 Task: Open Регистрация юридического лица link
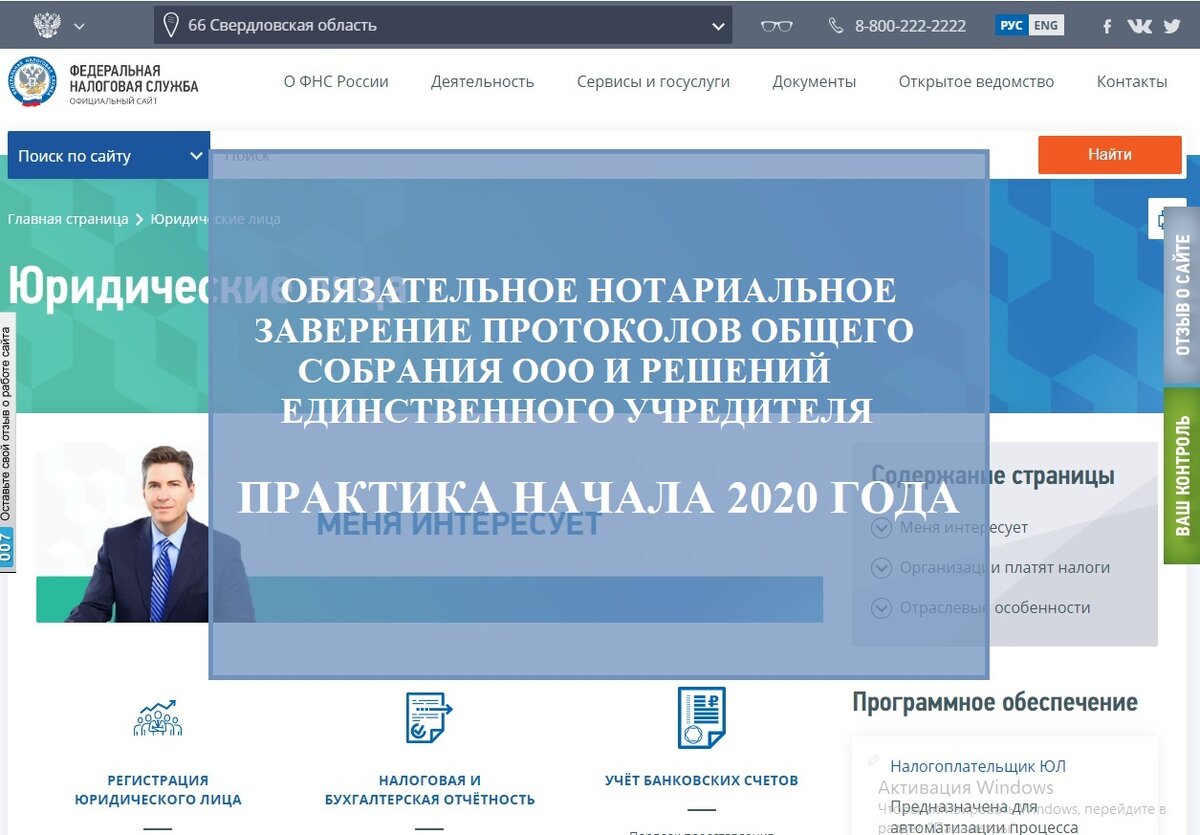click(158, 789)
